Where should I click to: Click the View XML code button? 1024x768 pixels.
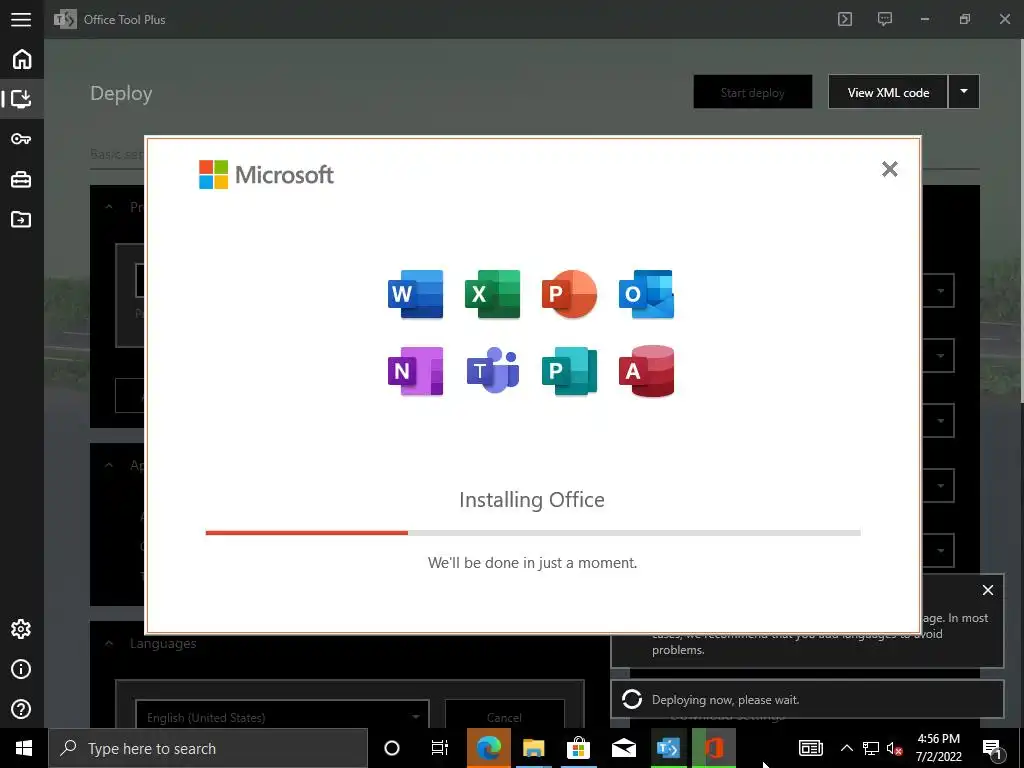tap(888, 92)
